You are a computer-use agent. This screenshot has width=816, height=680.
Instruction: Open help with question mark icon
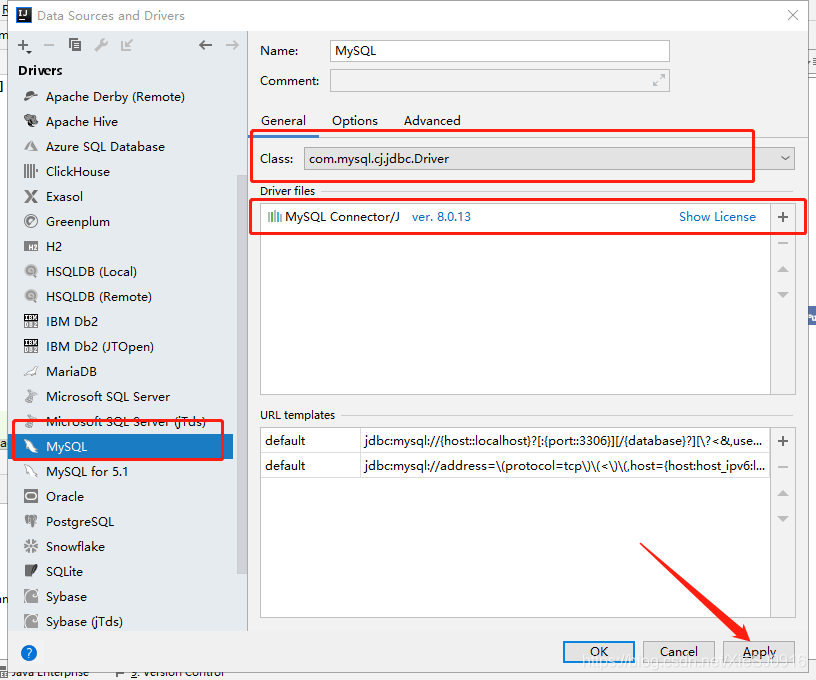[x=29, y=652]
